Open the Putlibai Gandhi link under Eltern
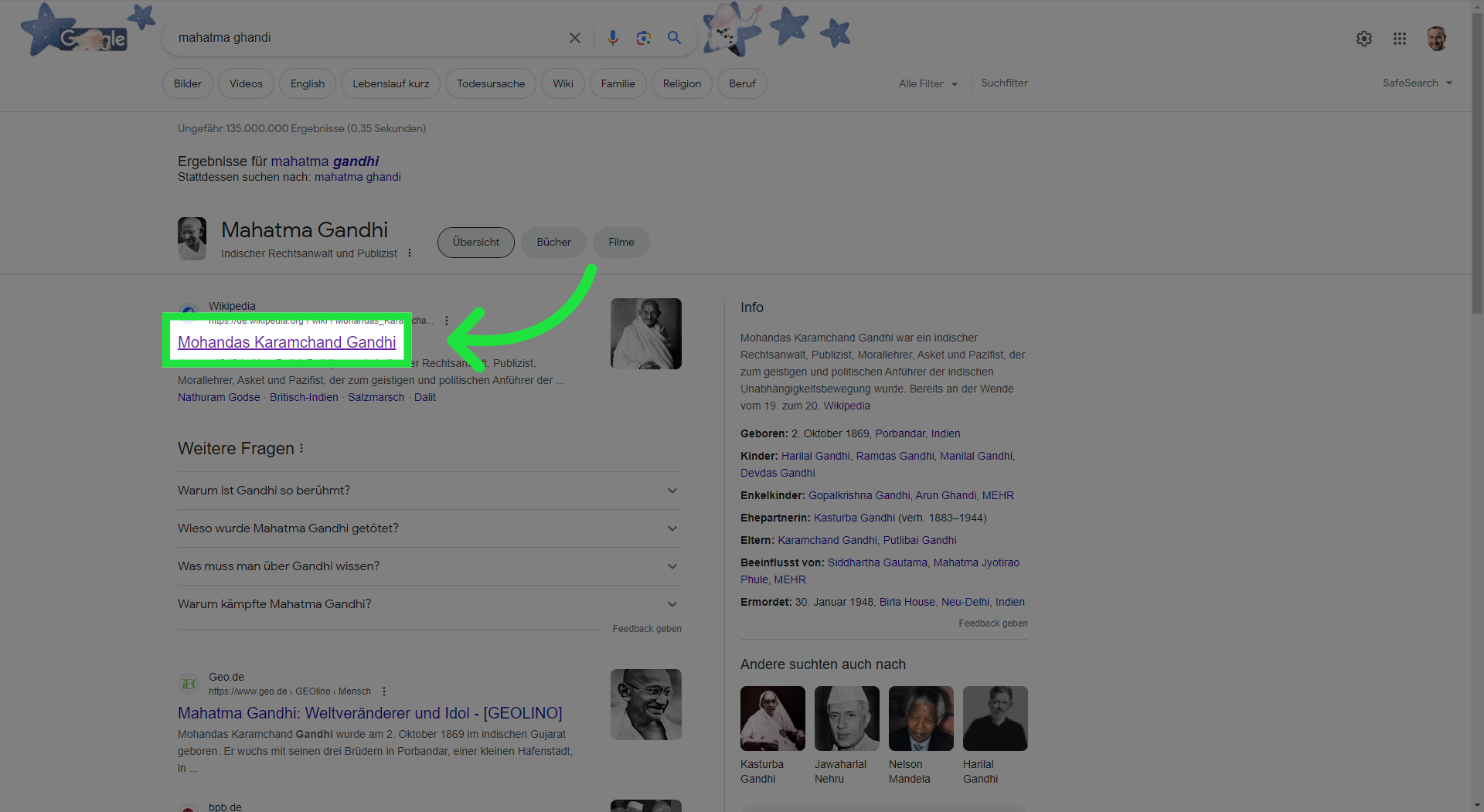This screenshot has width=1484, height=812. [x=920, y=540]
